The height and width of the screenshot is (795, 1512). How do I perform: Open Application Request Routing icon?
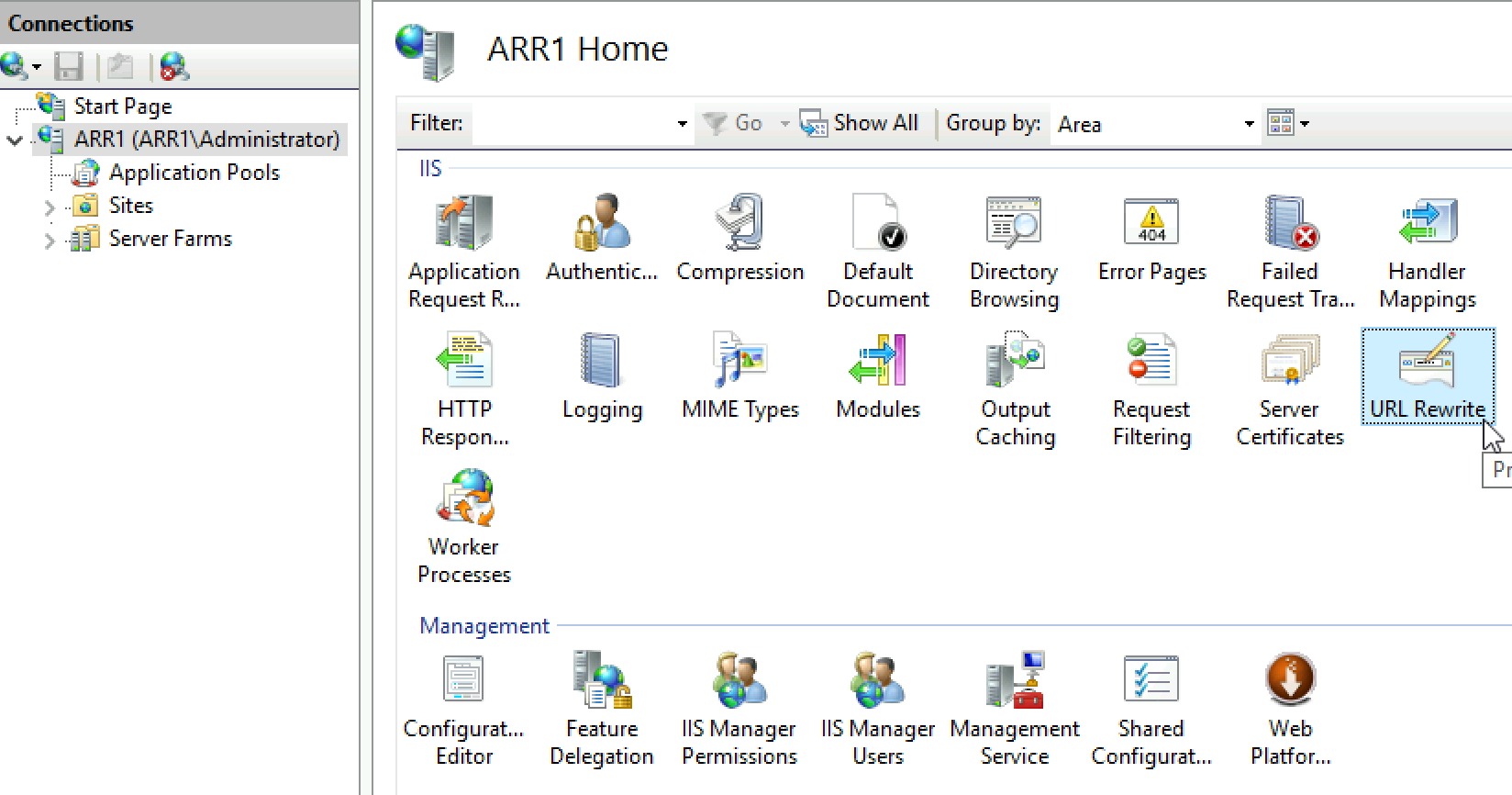[x=464, y=252]
